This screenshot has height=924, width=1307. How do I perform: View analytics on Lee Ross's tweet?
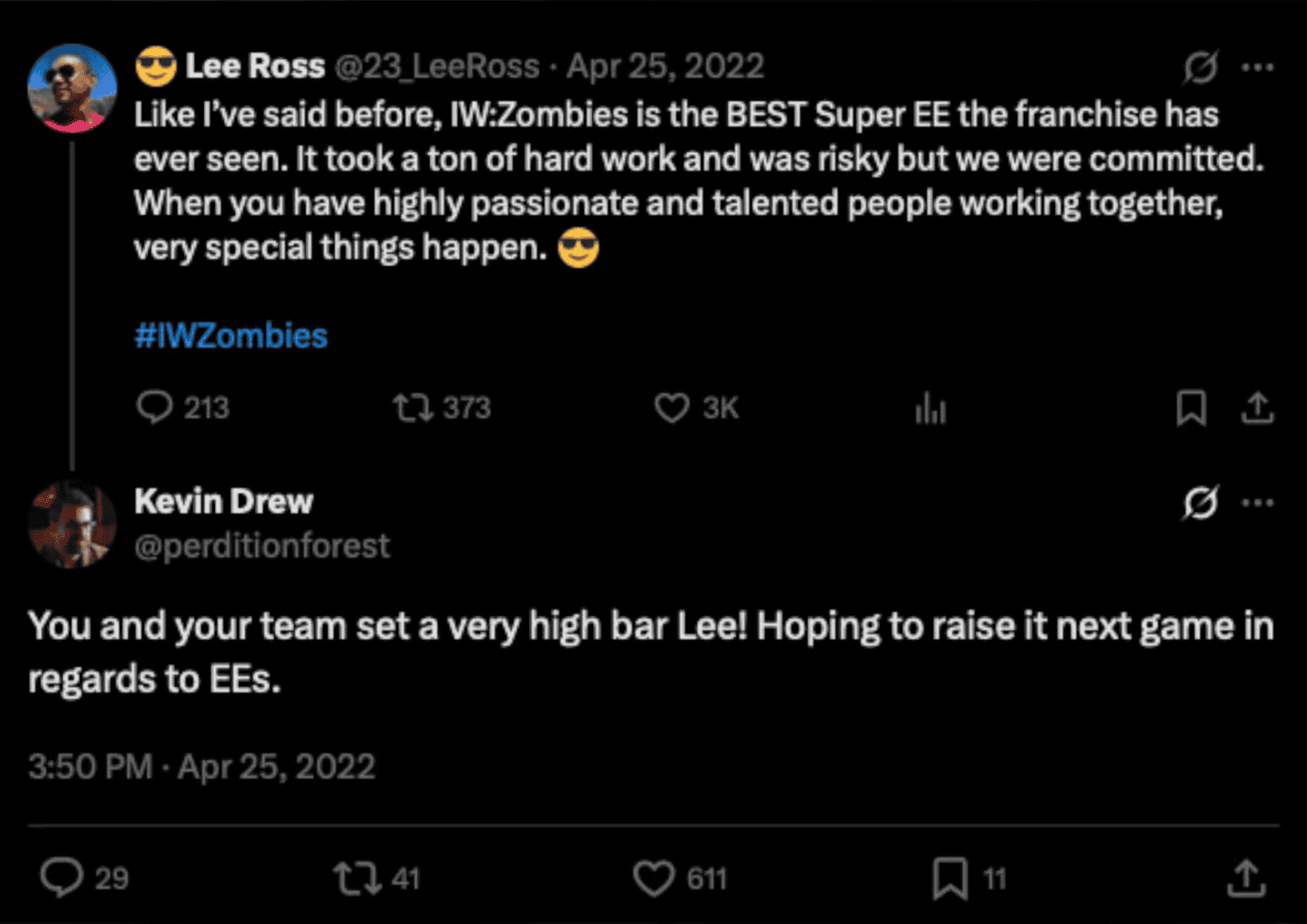pos(930,408)
